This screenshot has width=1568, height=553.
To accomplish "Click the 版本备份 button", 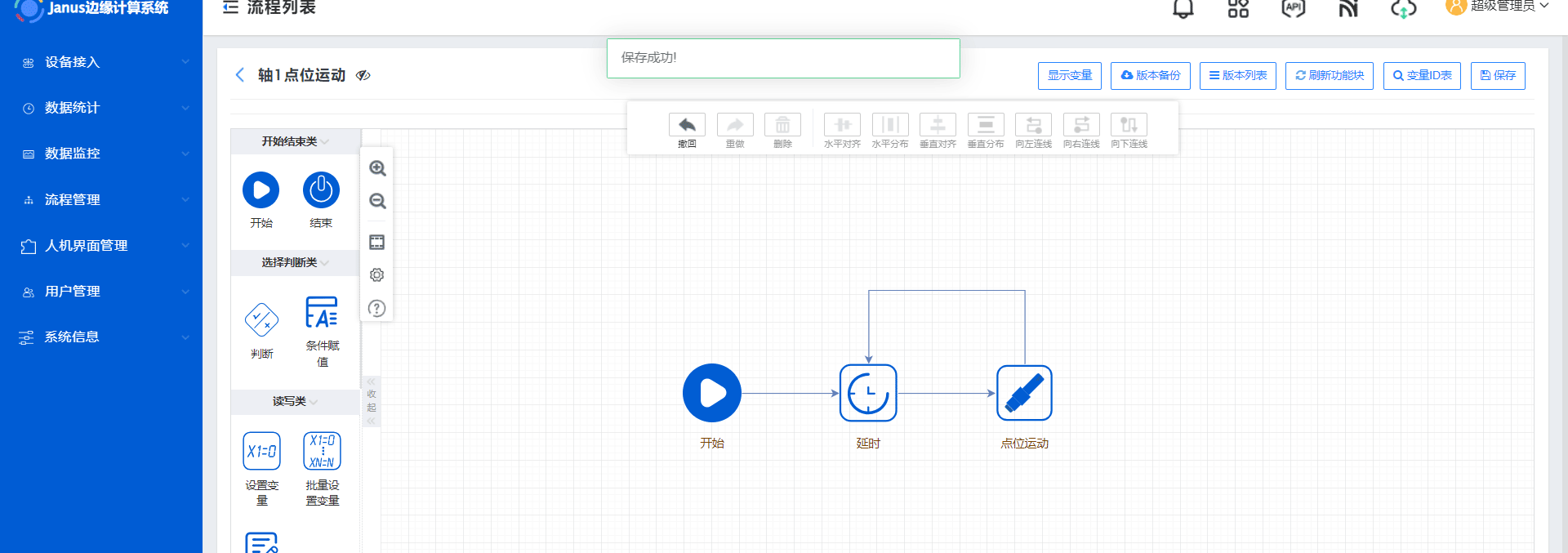I will click(1150, 75).
